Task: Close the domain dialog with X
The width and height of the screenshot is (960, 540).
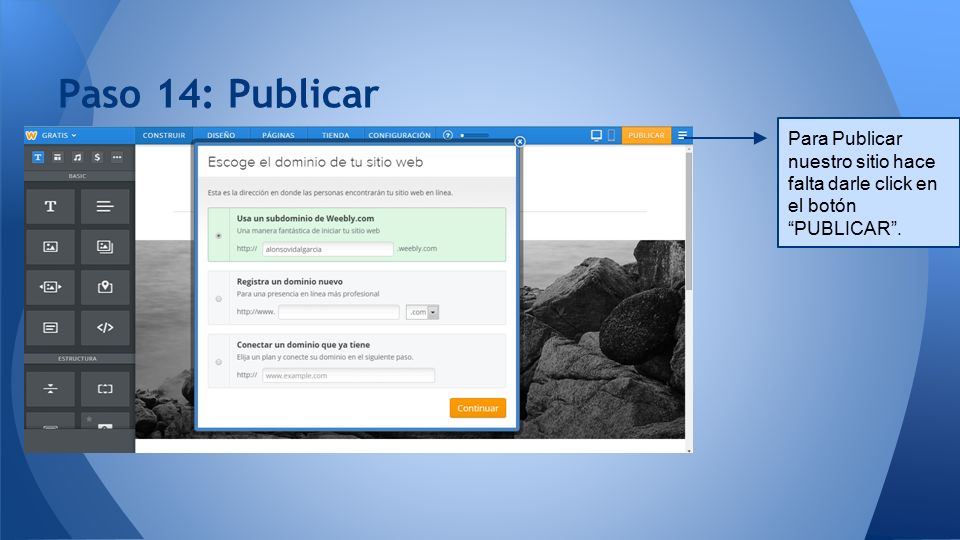Action: 520,141
